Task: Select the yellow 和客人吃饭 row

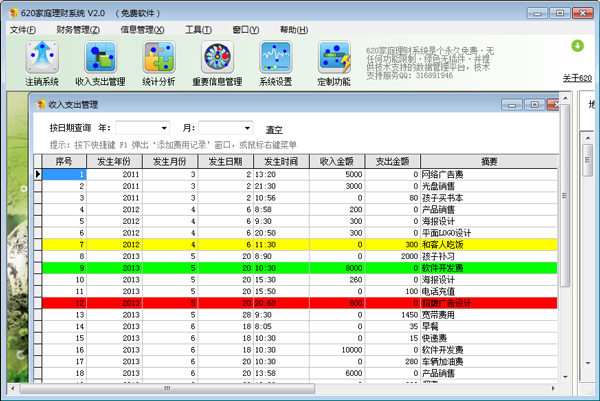Action: pos(300,245)
